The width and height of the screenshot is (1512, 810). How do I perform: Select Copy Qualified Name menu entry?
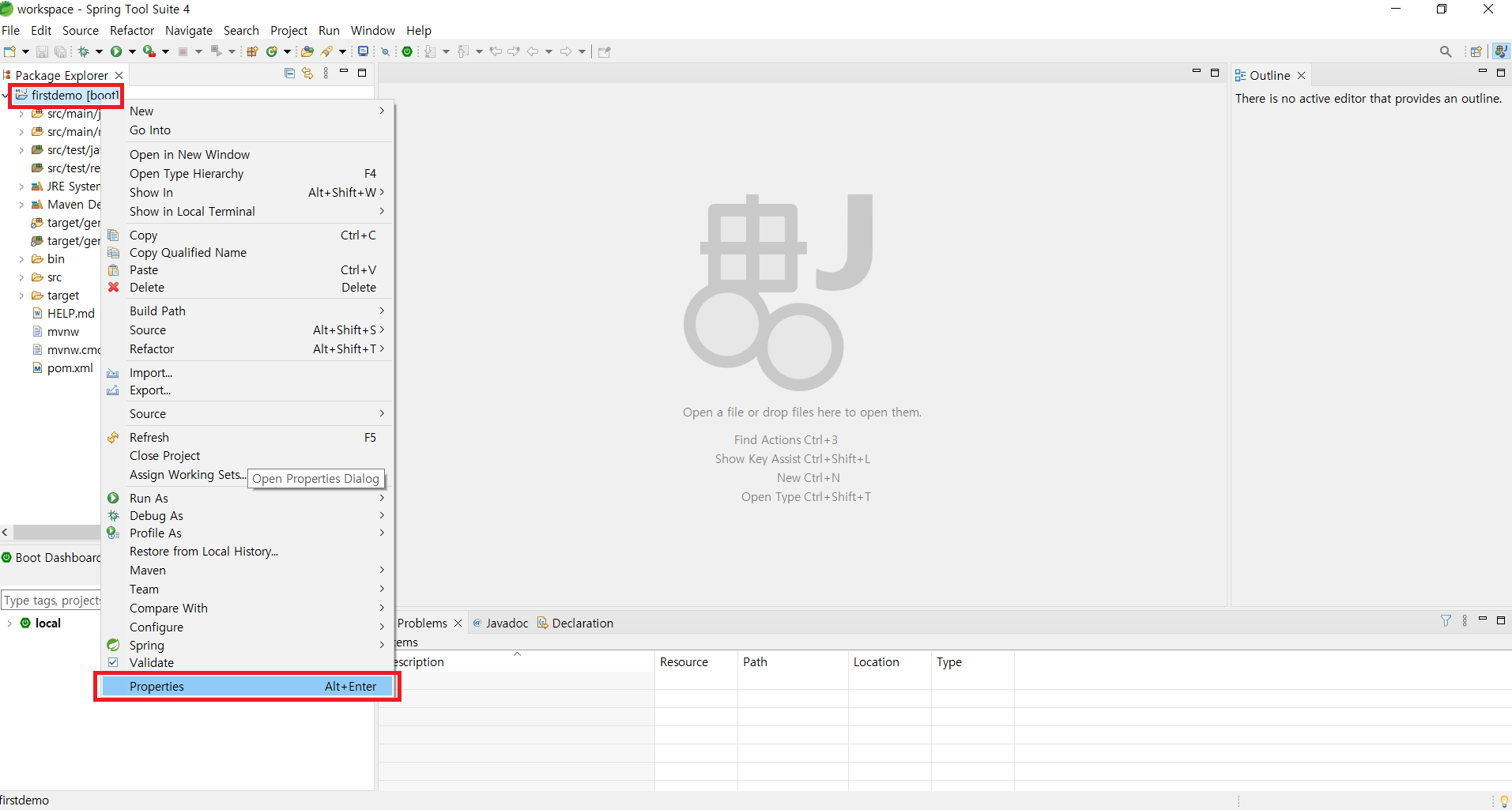tap(249, 252)
